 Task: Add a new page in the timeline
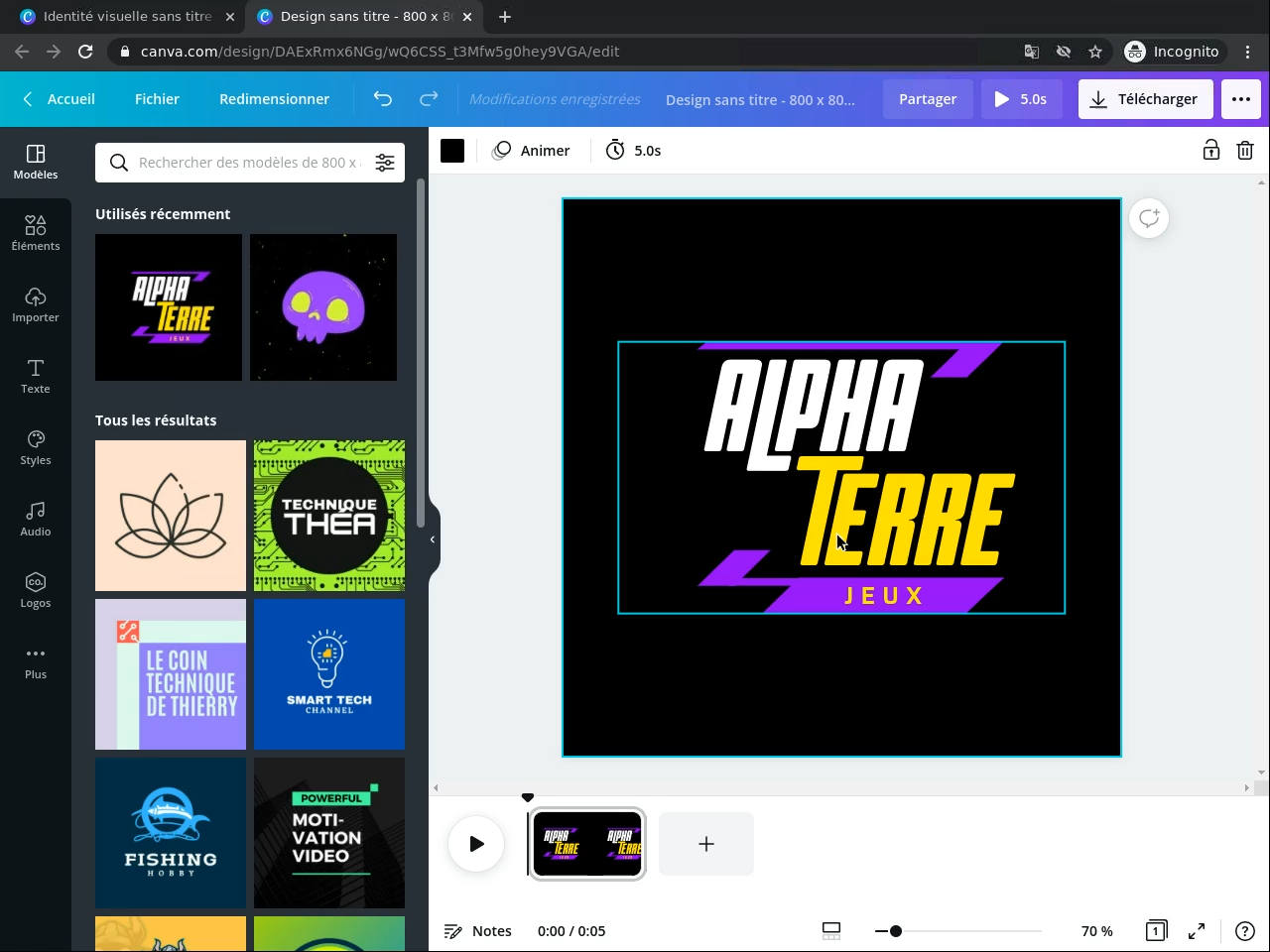coord(706,844)
